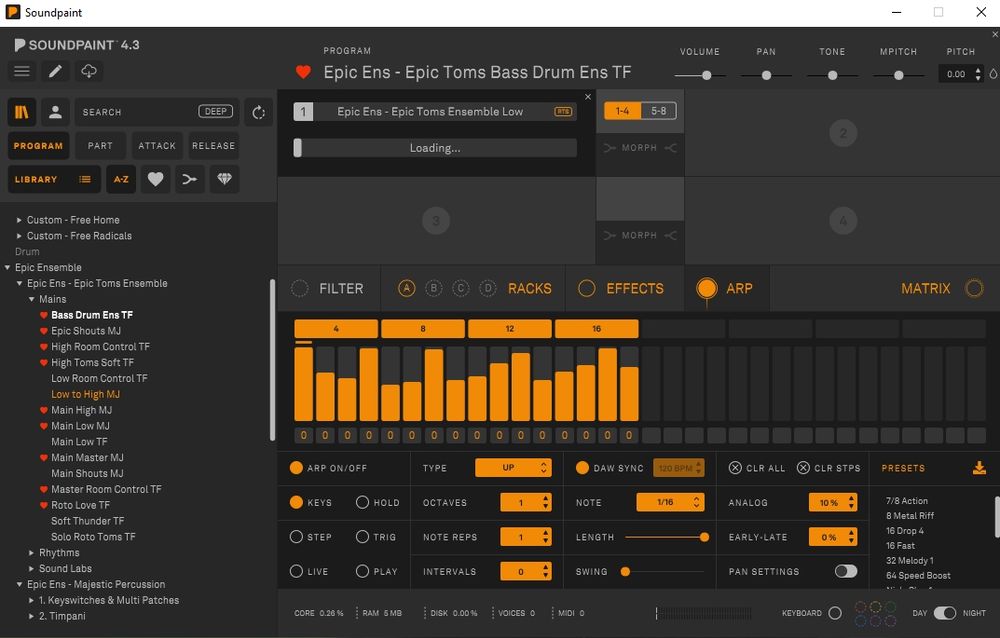Click the RTS badge on part 1

click(x=563, y=112)
